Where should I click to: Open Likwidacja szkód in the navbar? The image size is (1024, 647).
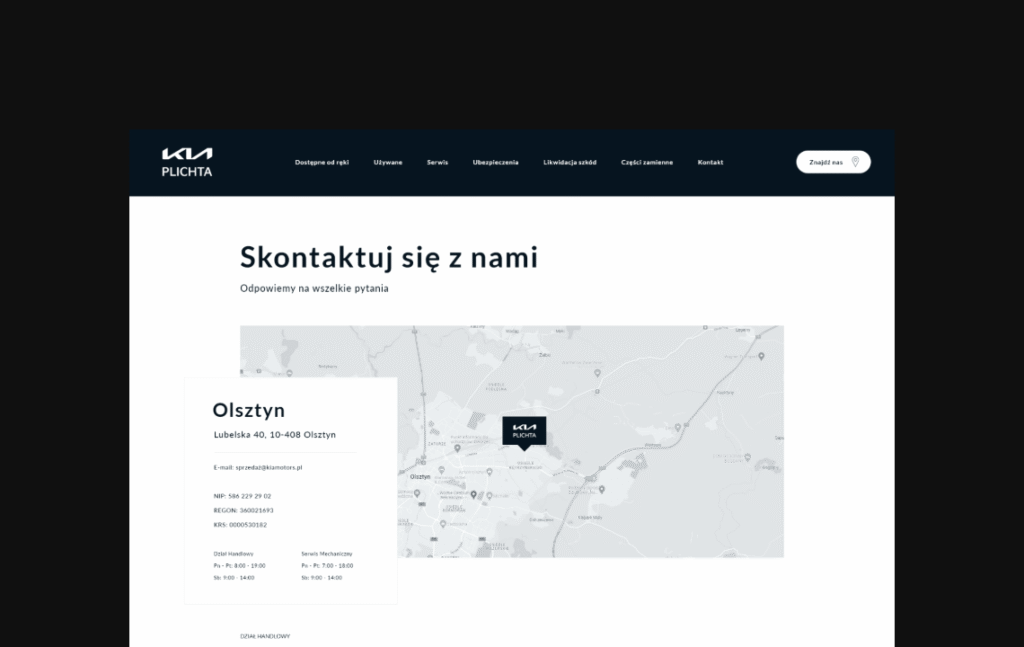[x=569, y=162]
